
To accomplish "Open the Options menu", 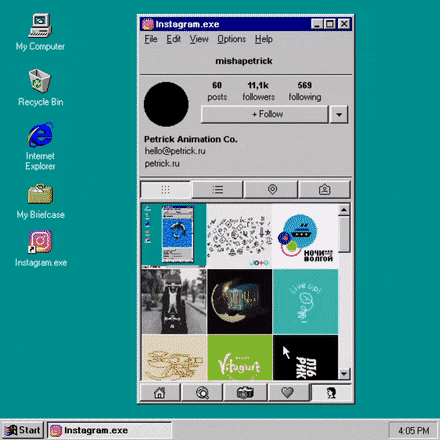I will coord(231,39).
